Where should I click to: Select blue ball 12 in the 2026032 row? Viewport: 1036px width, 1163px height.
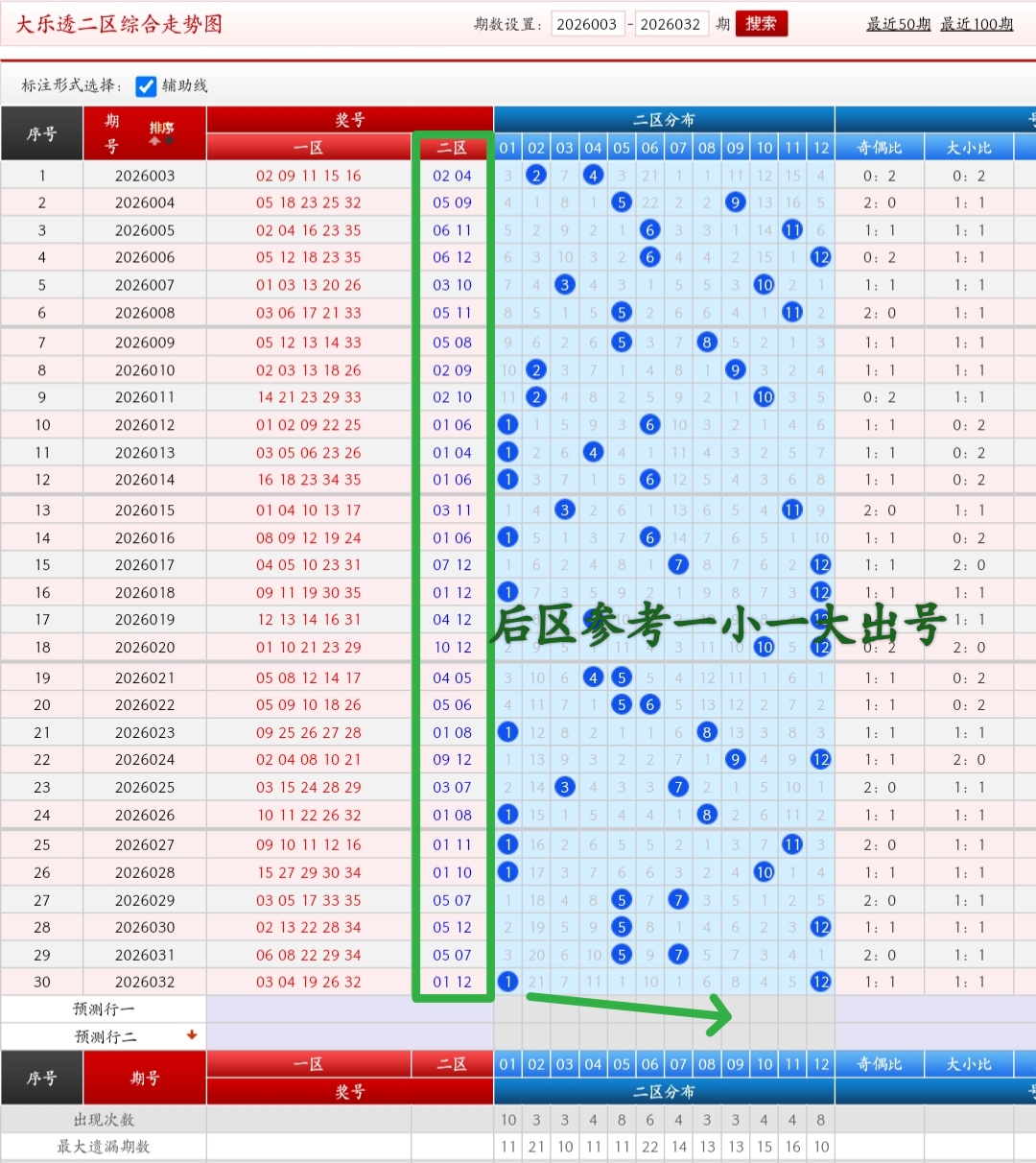820,982
